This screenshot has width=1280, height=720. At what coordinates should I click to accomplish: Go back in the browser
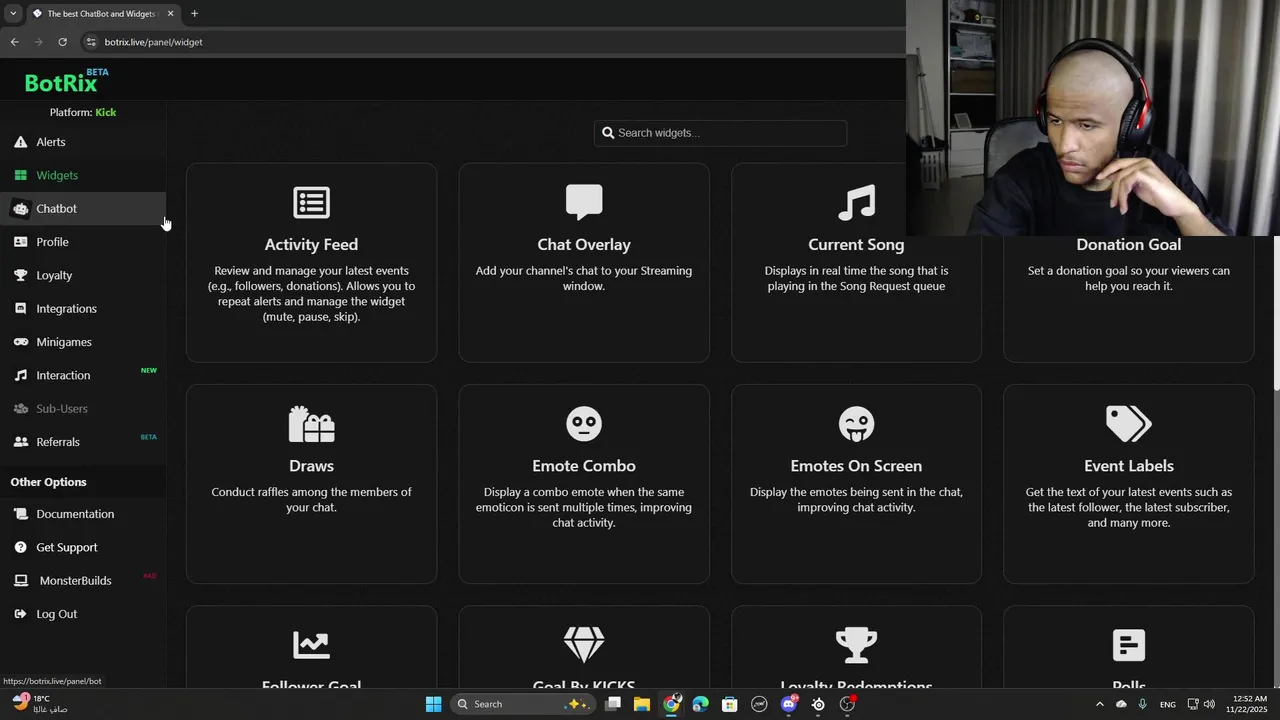pos(14,42)
